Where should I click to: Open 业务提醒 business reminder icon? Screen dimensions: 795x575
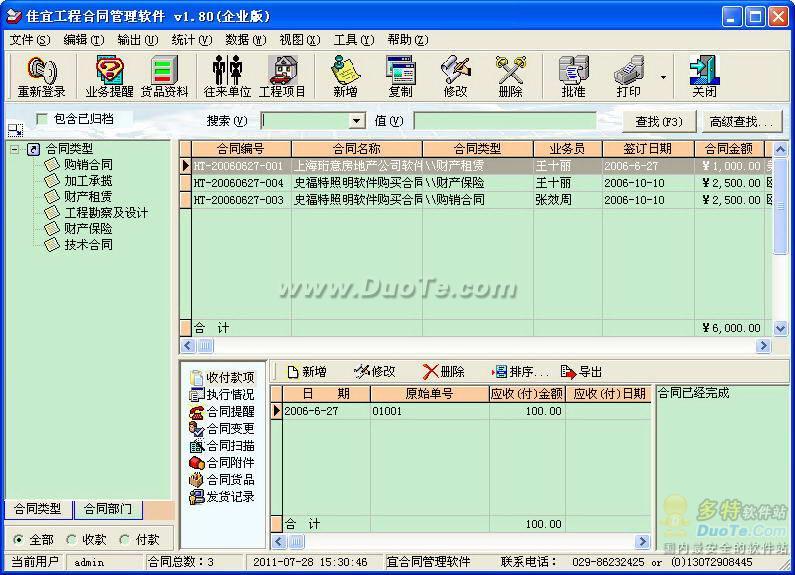point(110,77)
